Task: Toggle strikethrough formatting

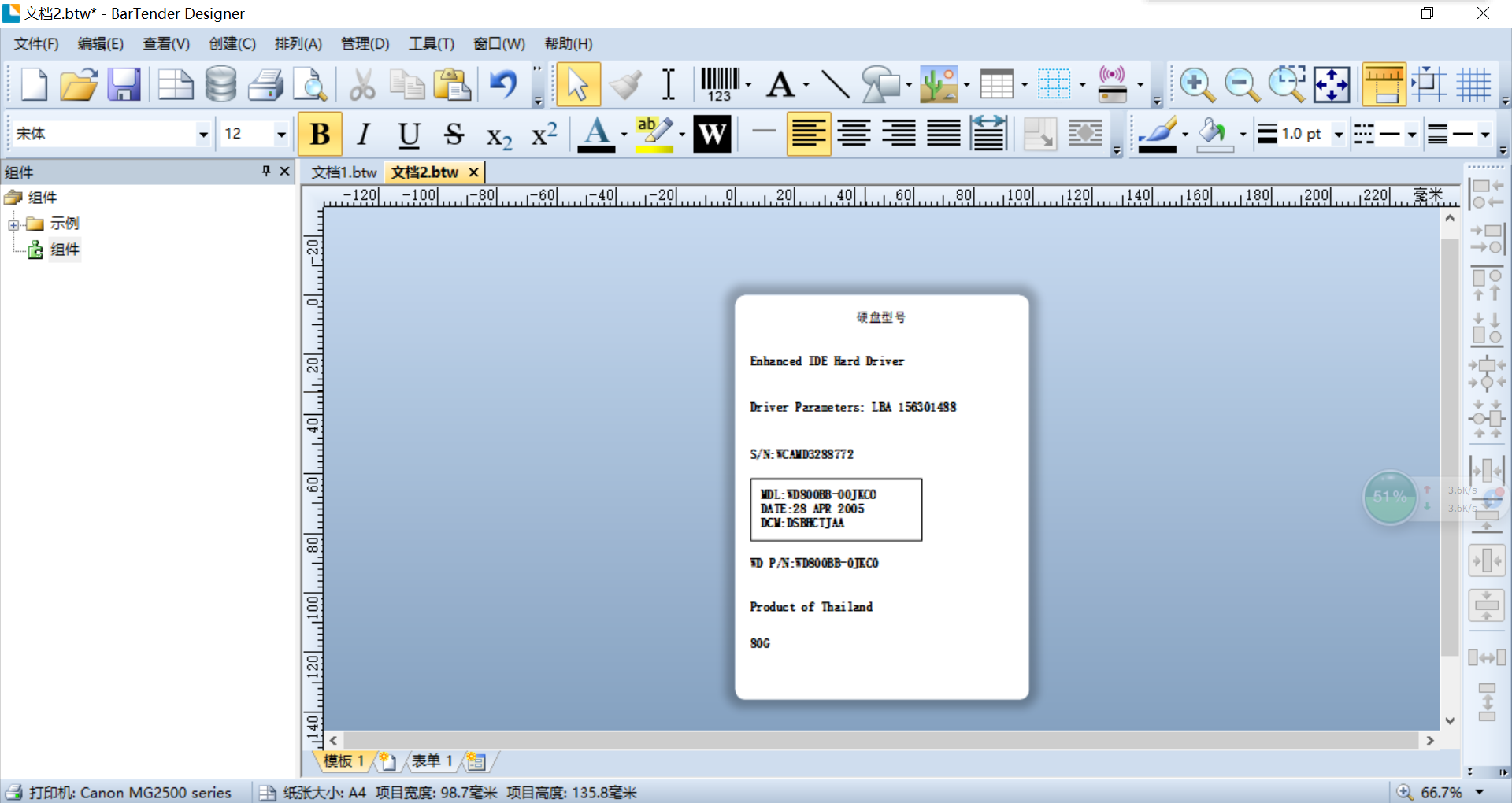Action: (454, 135)
